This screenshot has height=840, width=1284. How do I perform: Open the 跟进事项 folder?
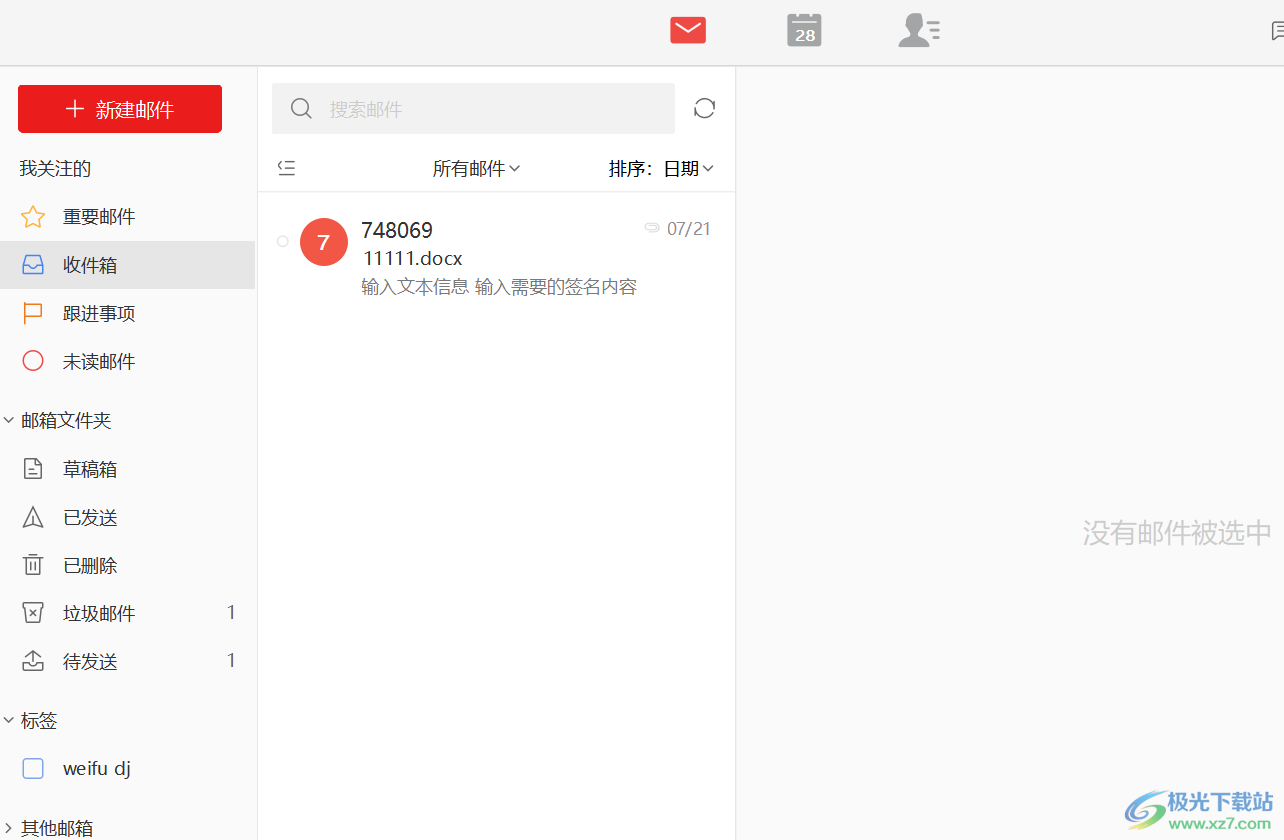(127, 313)
